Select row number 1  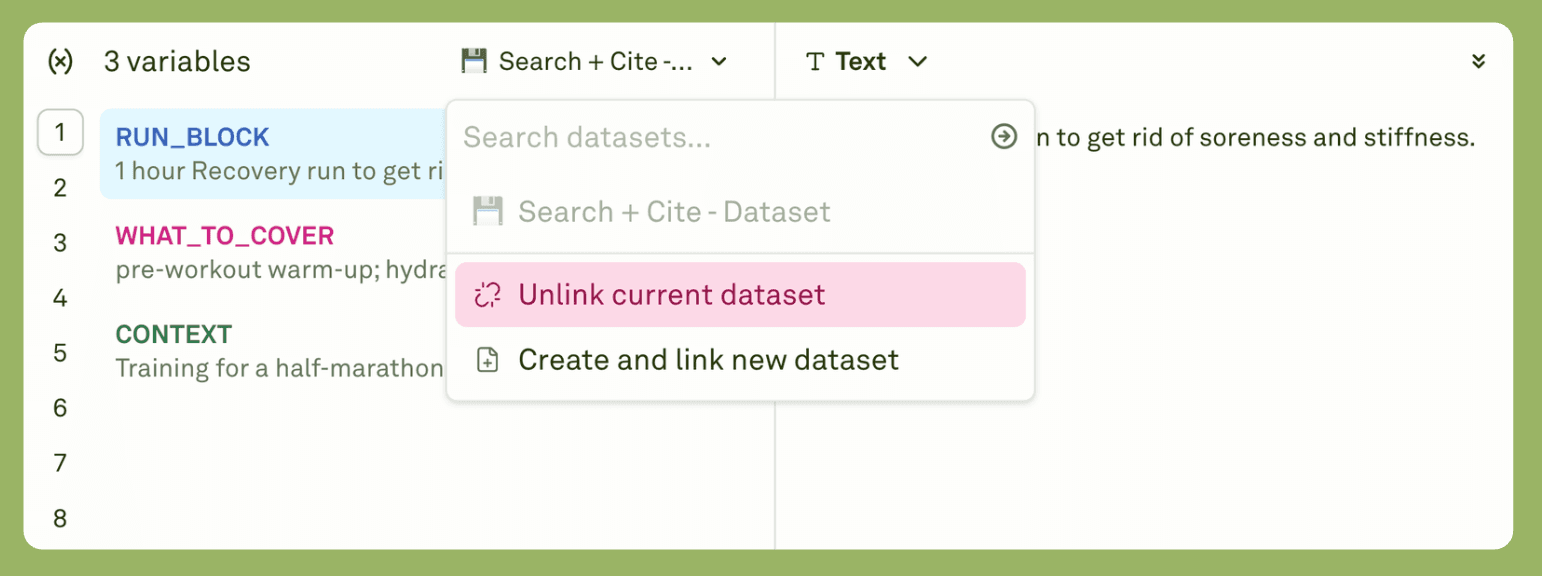tap(60, 132)
